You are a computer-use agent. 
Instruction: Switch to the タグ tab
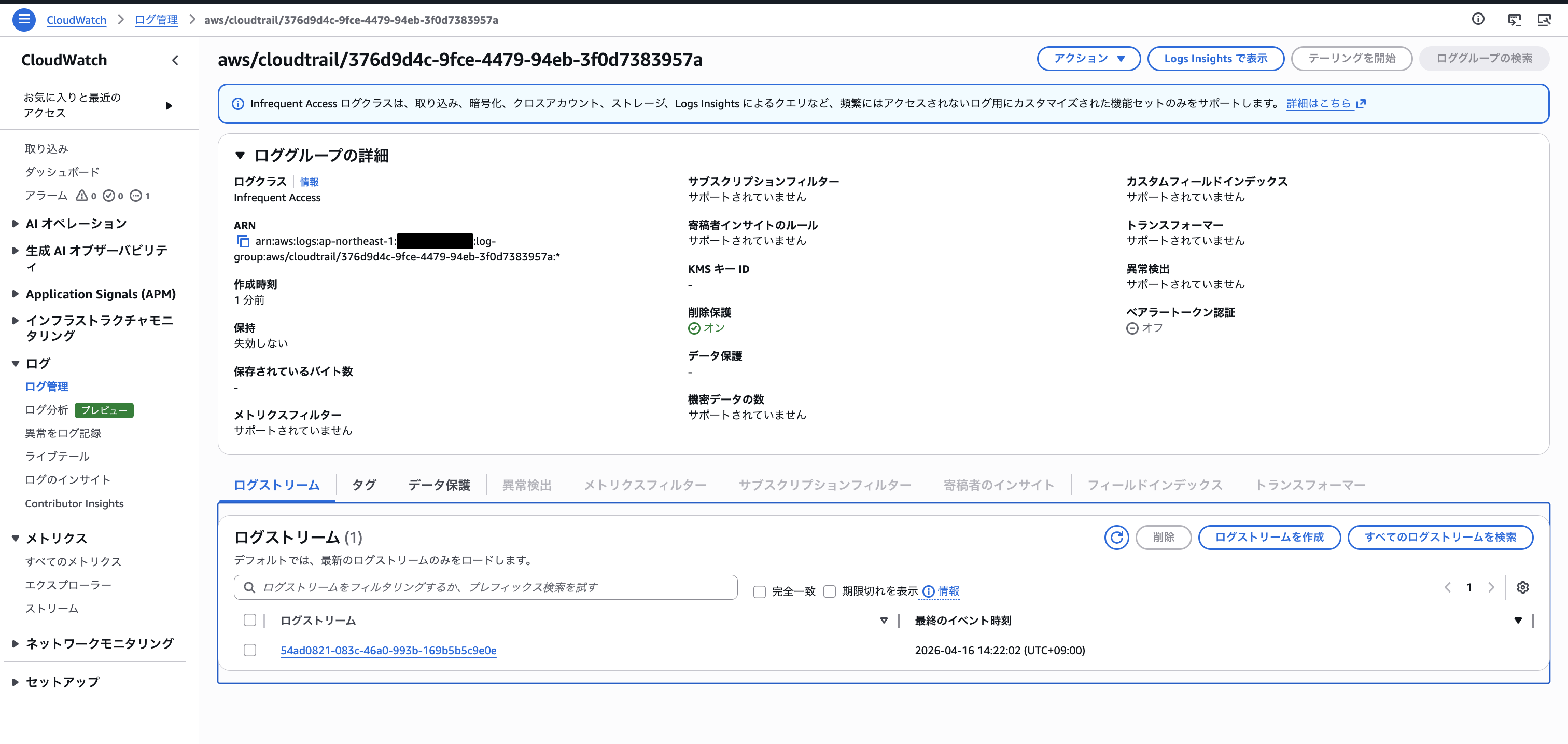(364, 485)
